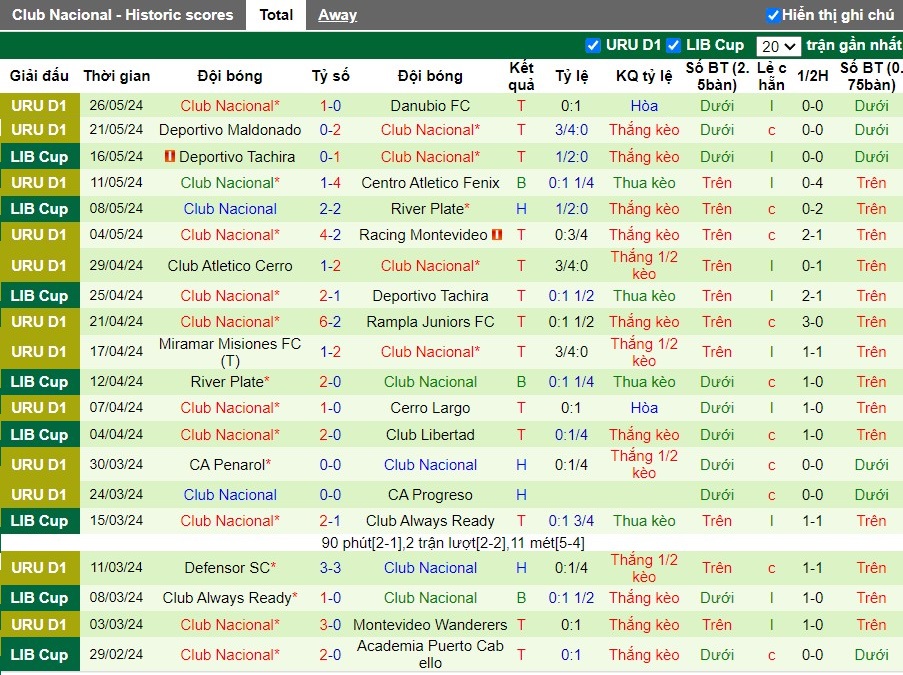
Task: Select the date 30/03/24
Action: tap(116, 465)
